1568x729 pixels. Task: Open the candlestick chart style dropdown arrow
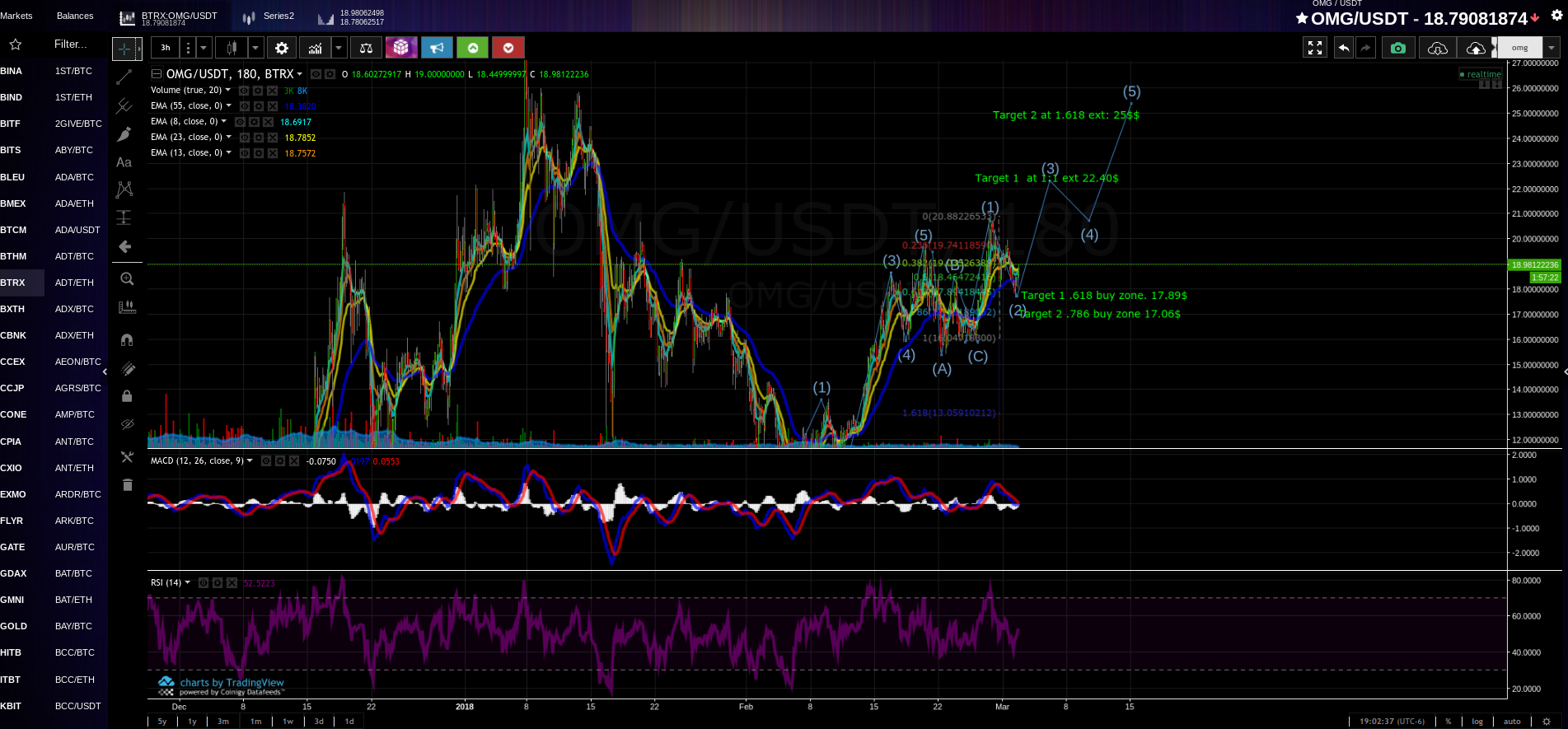pyautogui.click(x=255, y=48)
